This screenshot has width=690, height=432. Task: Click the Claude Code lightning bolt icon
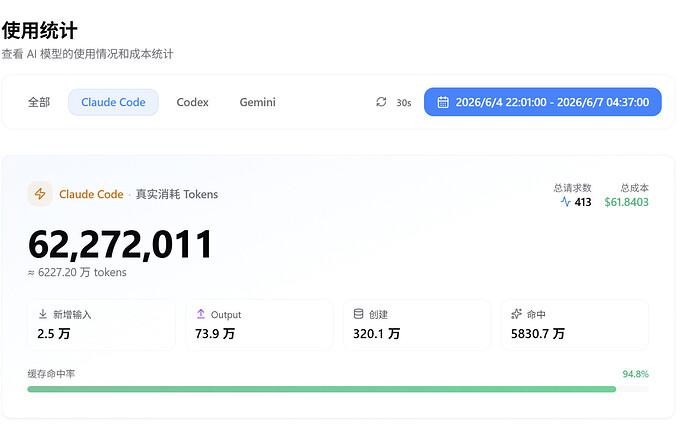[x=40, y=194]
